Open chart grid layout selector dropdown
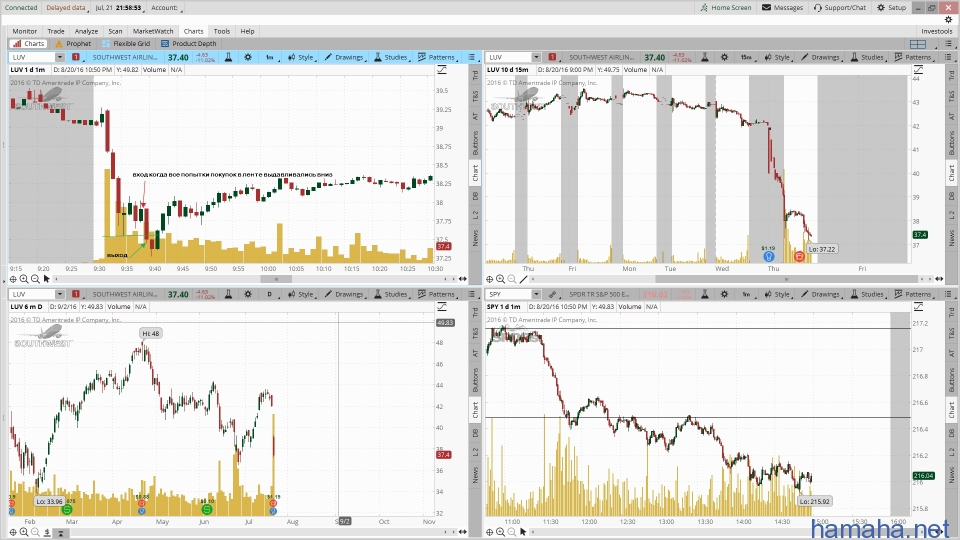 922,43
